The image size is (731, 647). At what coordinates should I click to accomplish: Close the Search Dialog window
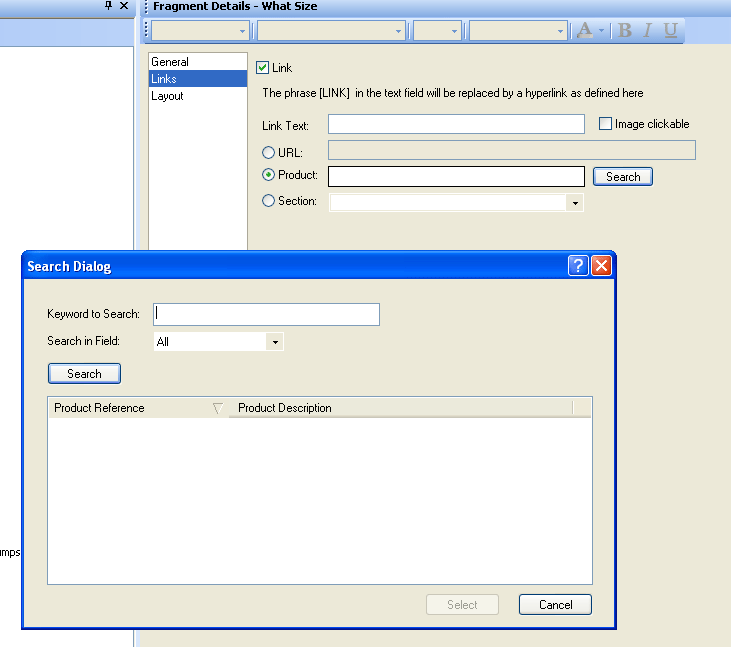pos(601,266)
